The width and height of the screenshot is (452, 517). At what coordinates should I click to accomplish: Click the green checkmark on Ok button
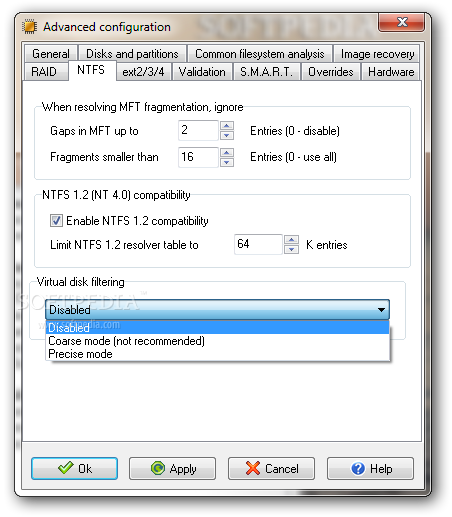click(66, 468)
